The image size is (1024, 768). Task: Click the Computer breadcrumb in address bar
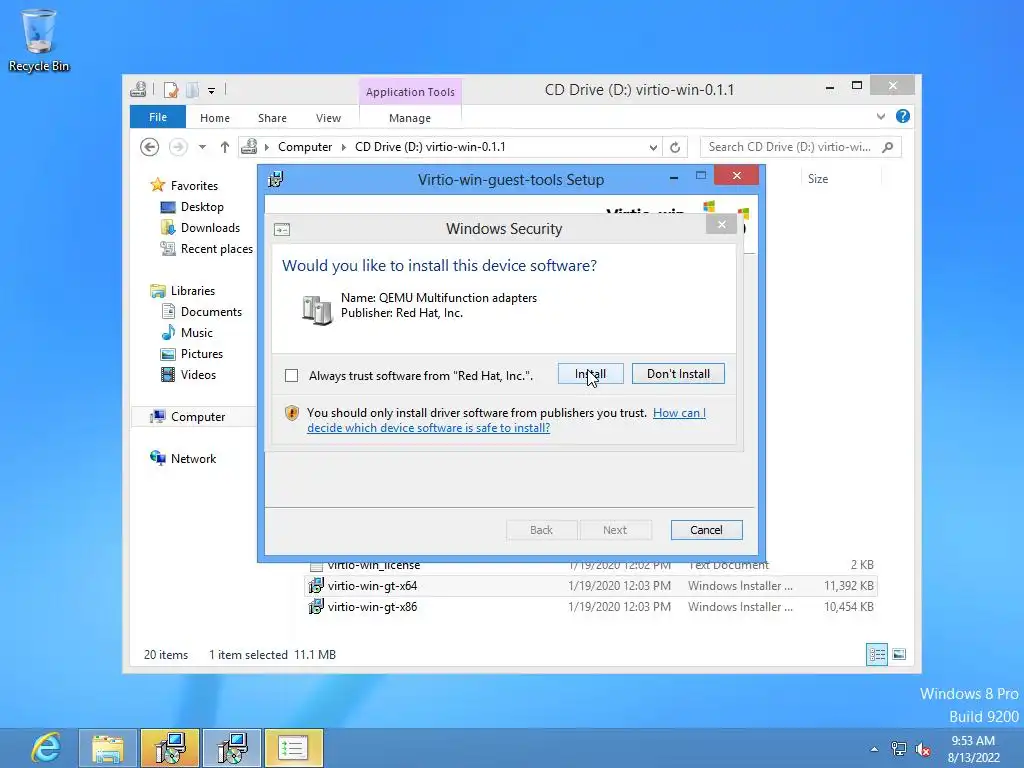[x=305, y=147]
